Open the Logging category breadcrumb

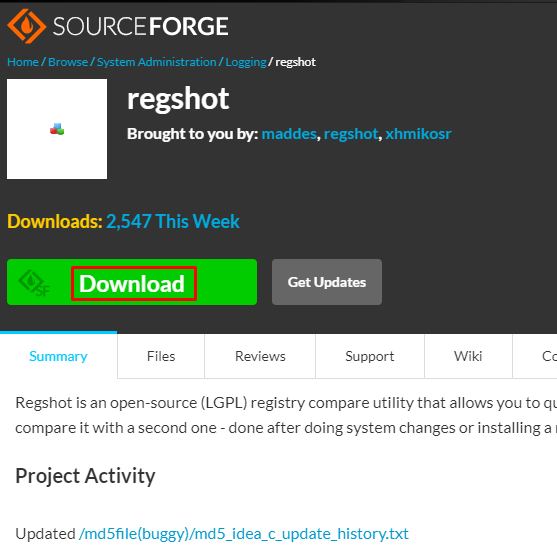(246, 62)
